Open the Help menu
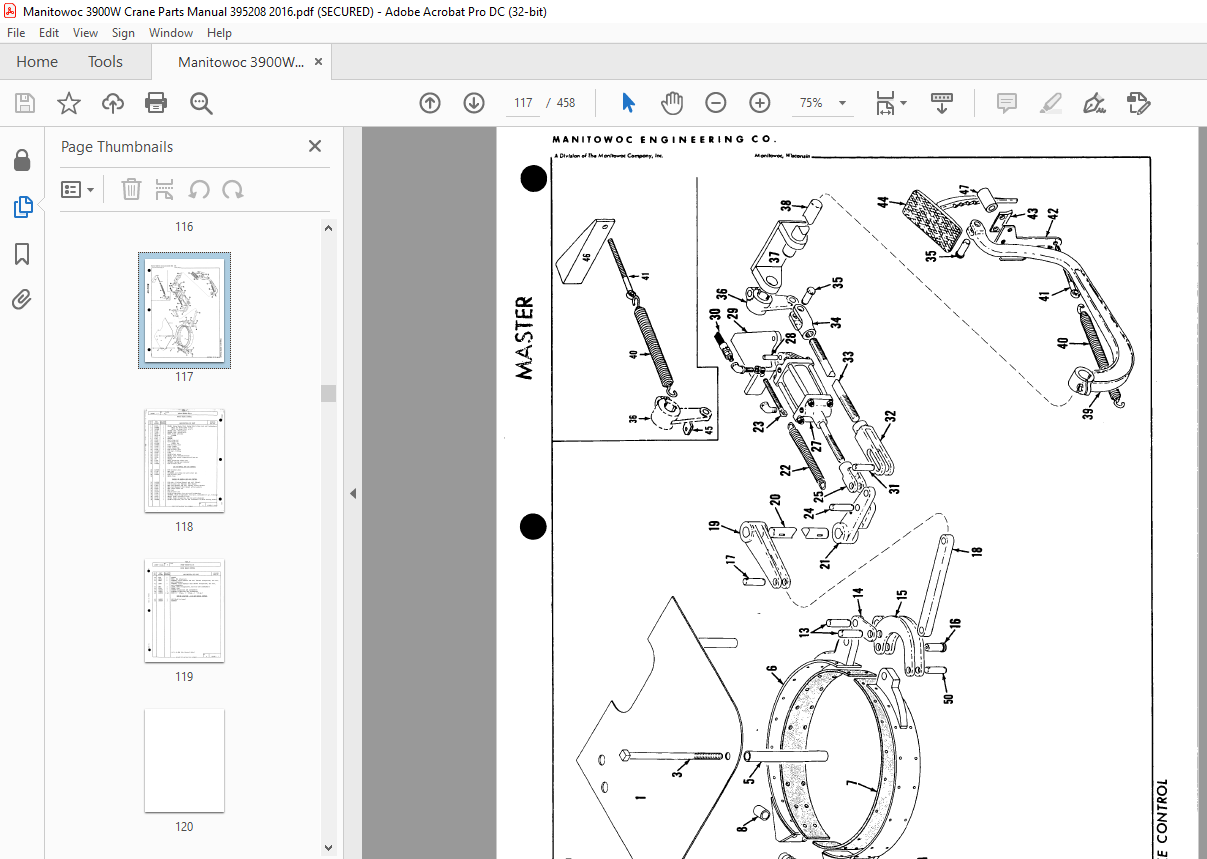 [x=219, y=33]
